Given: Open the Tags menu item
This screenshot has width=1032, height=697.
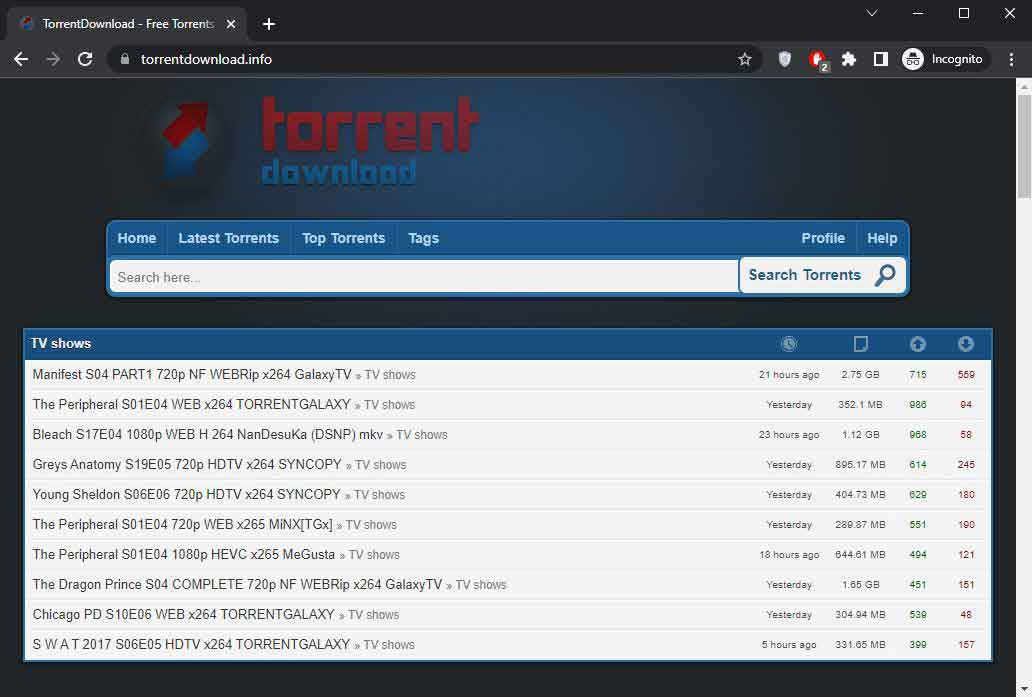Looking at the screenshot, I should [423, 238].
